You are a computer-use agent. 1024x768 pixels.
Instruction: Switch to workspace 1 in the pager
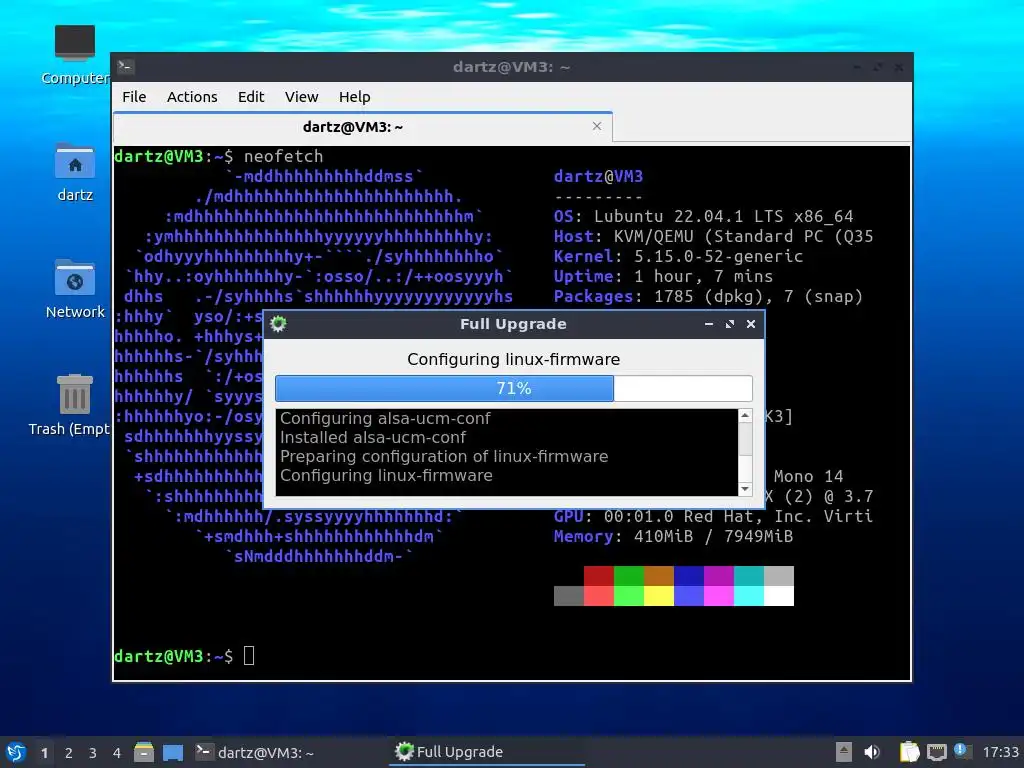(x=44, y=753)
